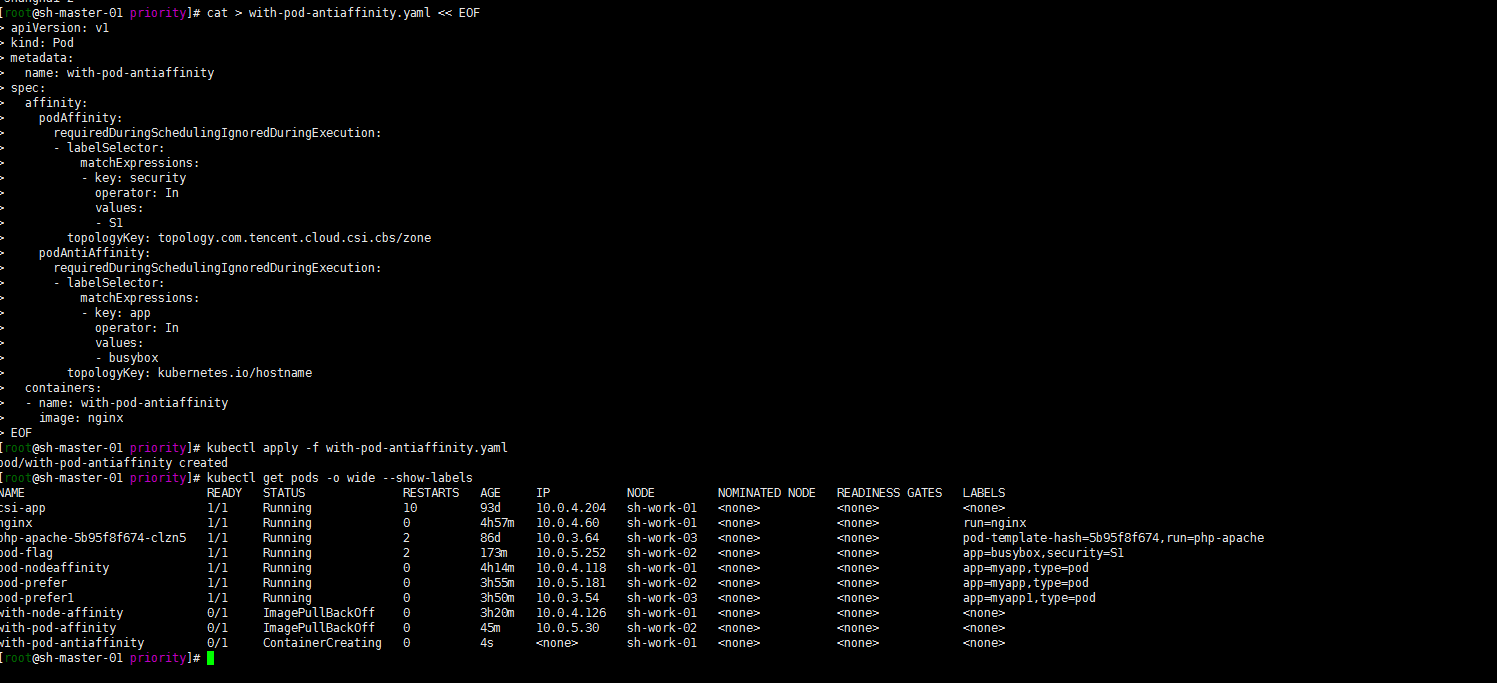Viewport: 1497px width, 683px height.
Task: Click the NOMINATED NODE column header
Action: click(x=767, y=493)
